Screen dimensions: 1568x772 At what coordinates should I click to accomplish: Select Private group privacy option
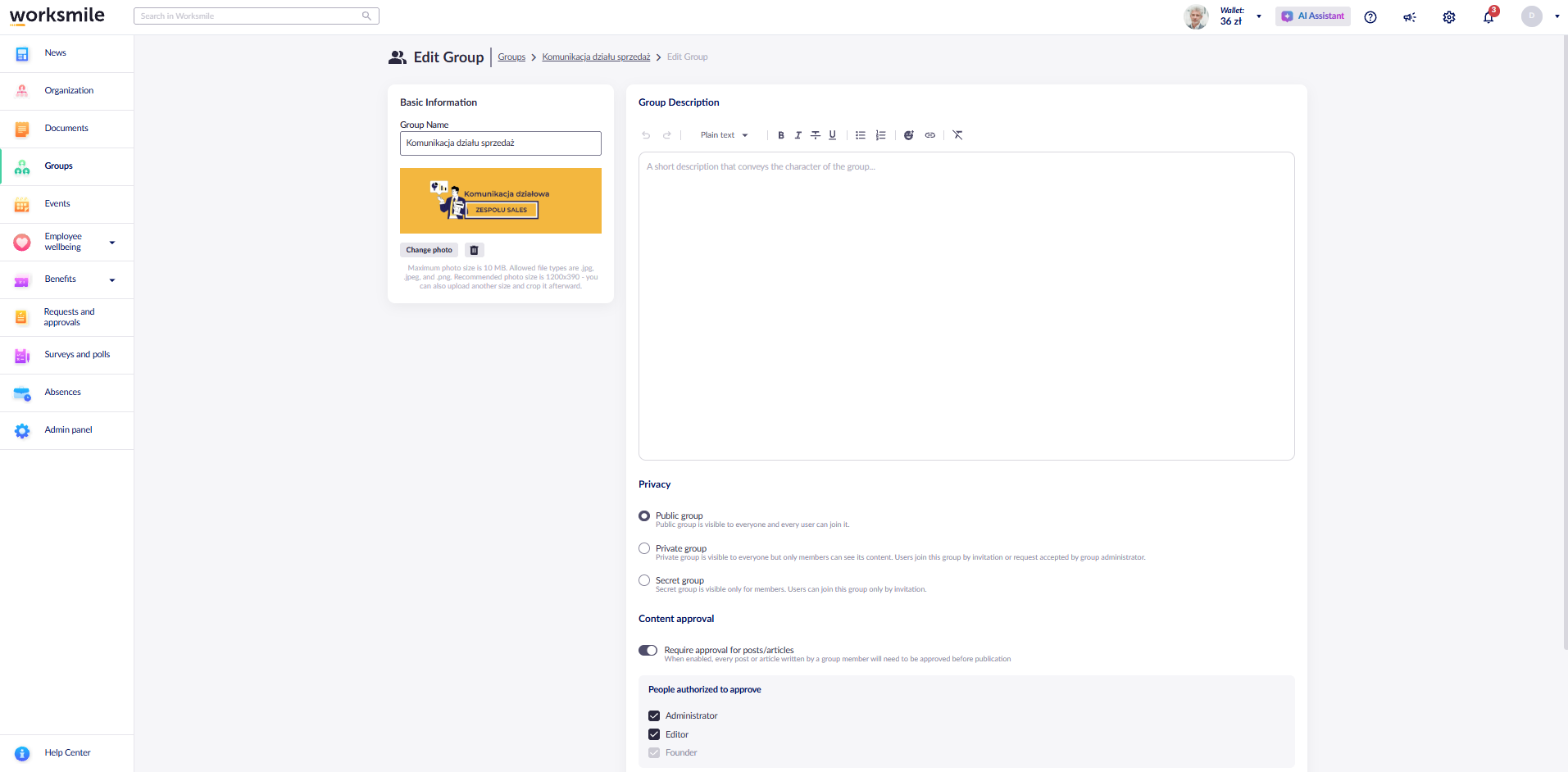(644, 548)
